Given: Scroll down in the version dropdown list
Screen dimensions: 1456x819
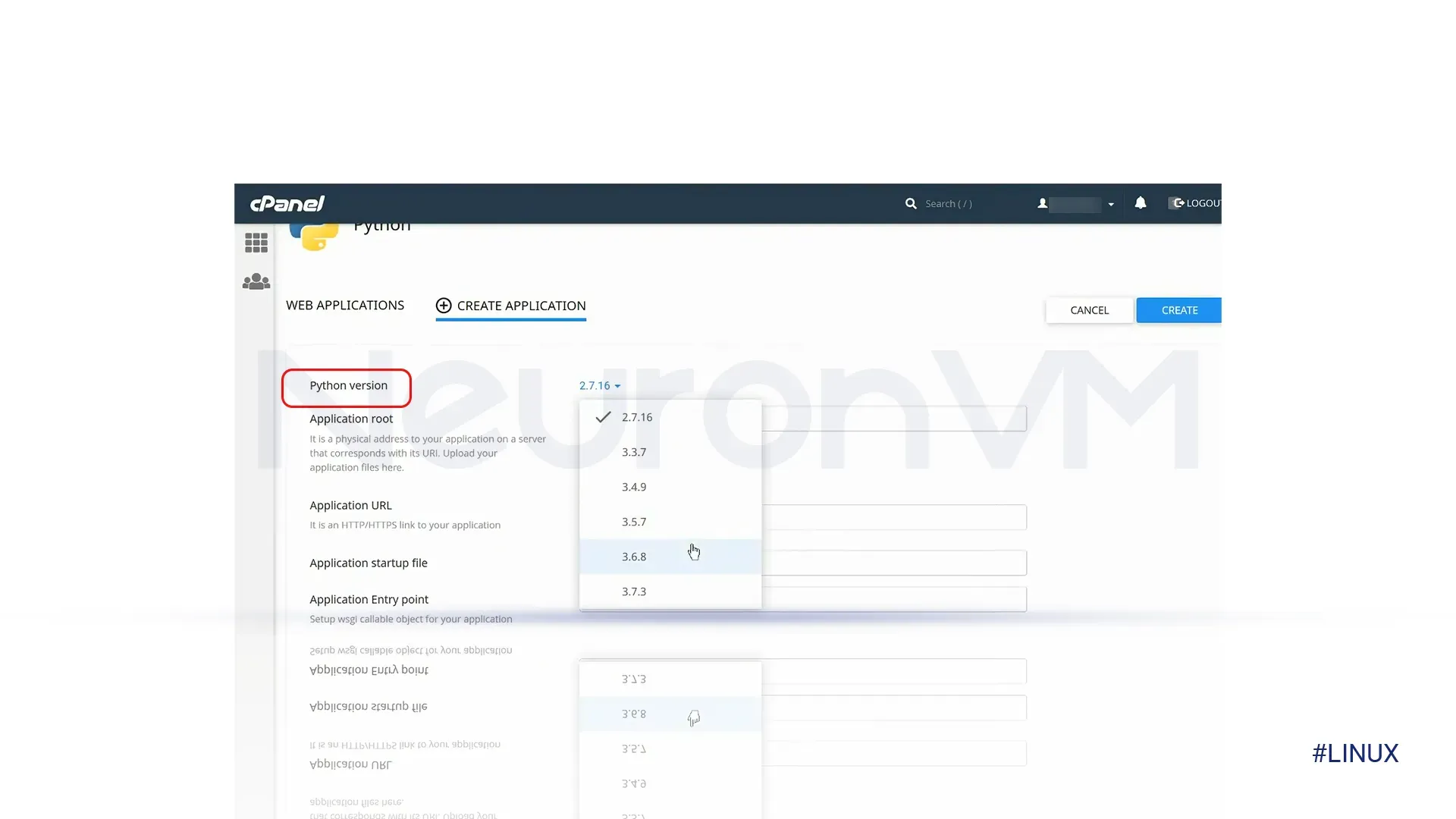Looking at the screenshot, I should pos(670,591).
